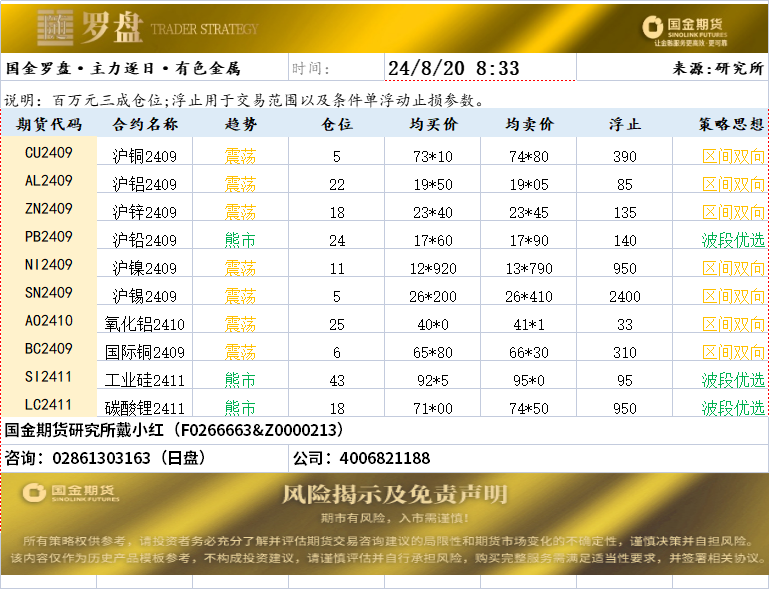This screenshot has height=589, width=769.
Task: Click the 策略思想 column header
Action: point(720,124)
